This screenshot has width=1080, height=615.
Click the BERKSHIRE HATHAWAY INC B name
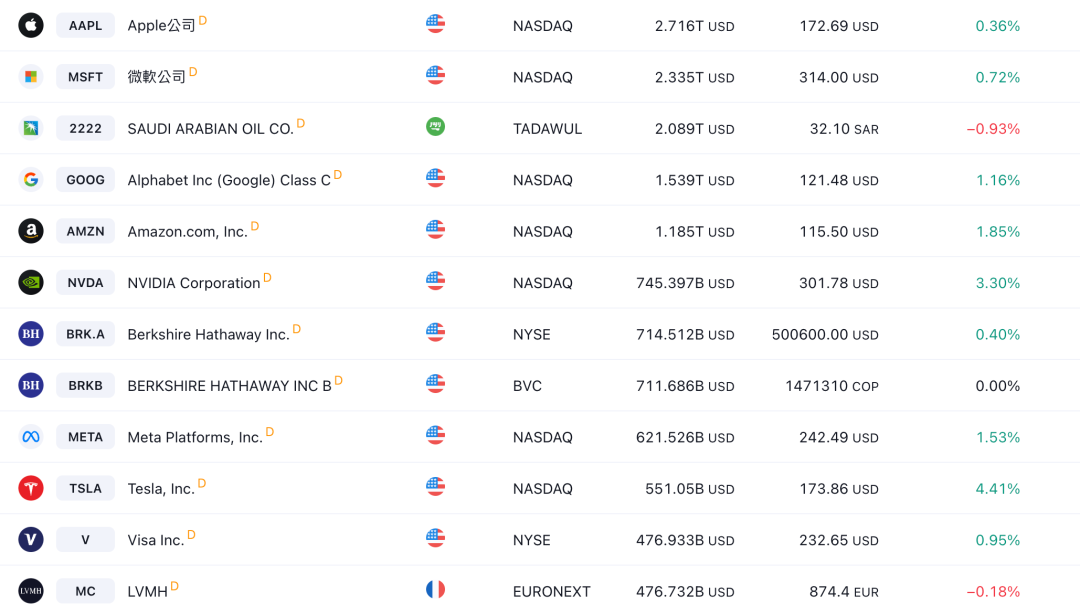229,386
